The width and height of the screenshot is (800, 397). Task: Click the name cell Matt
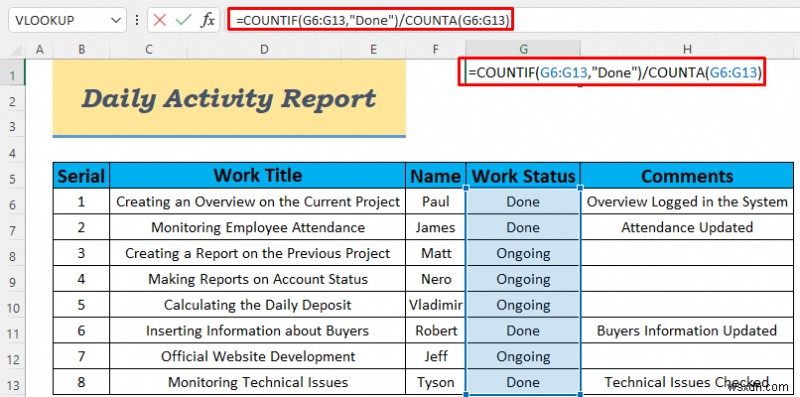pyautogui.click(x=435, y=253)
